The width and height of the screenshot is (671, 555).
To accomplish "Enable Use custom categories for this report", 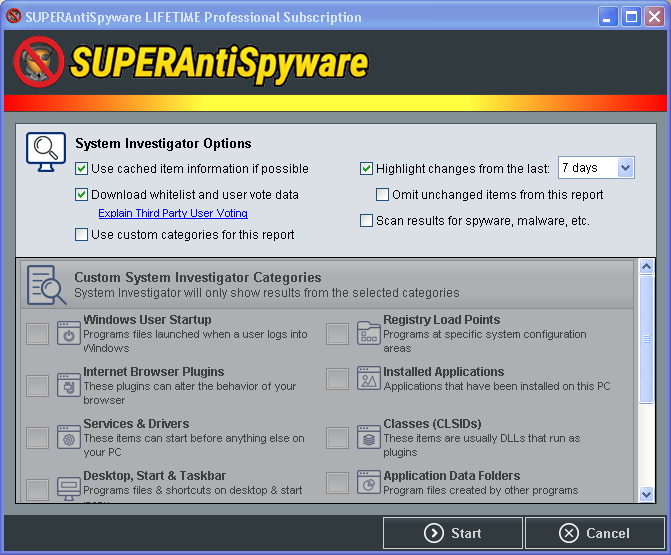I will click(81, 234).
